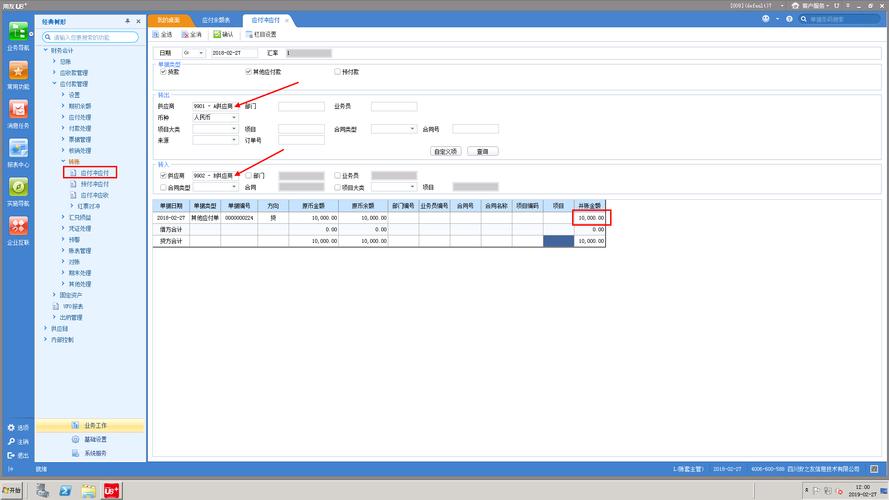Click the PowerShell icon in Windows taskbar

(65, 490)
